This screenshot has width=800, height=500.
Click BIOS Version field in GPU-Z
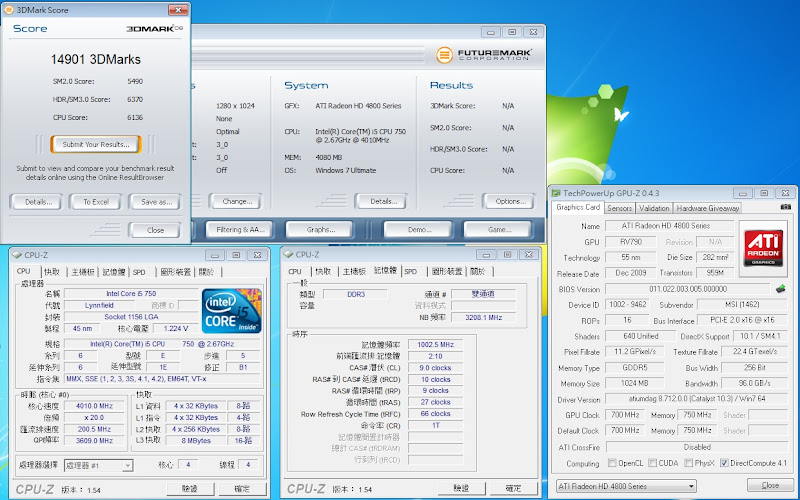coord(687,289)
